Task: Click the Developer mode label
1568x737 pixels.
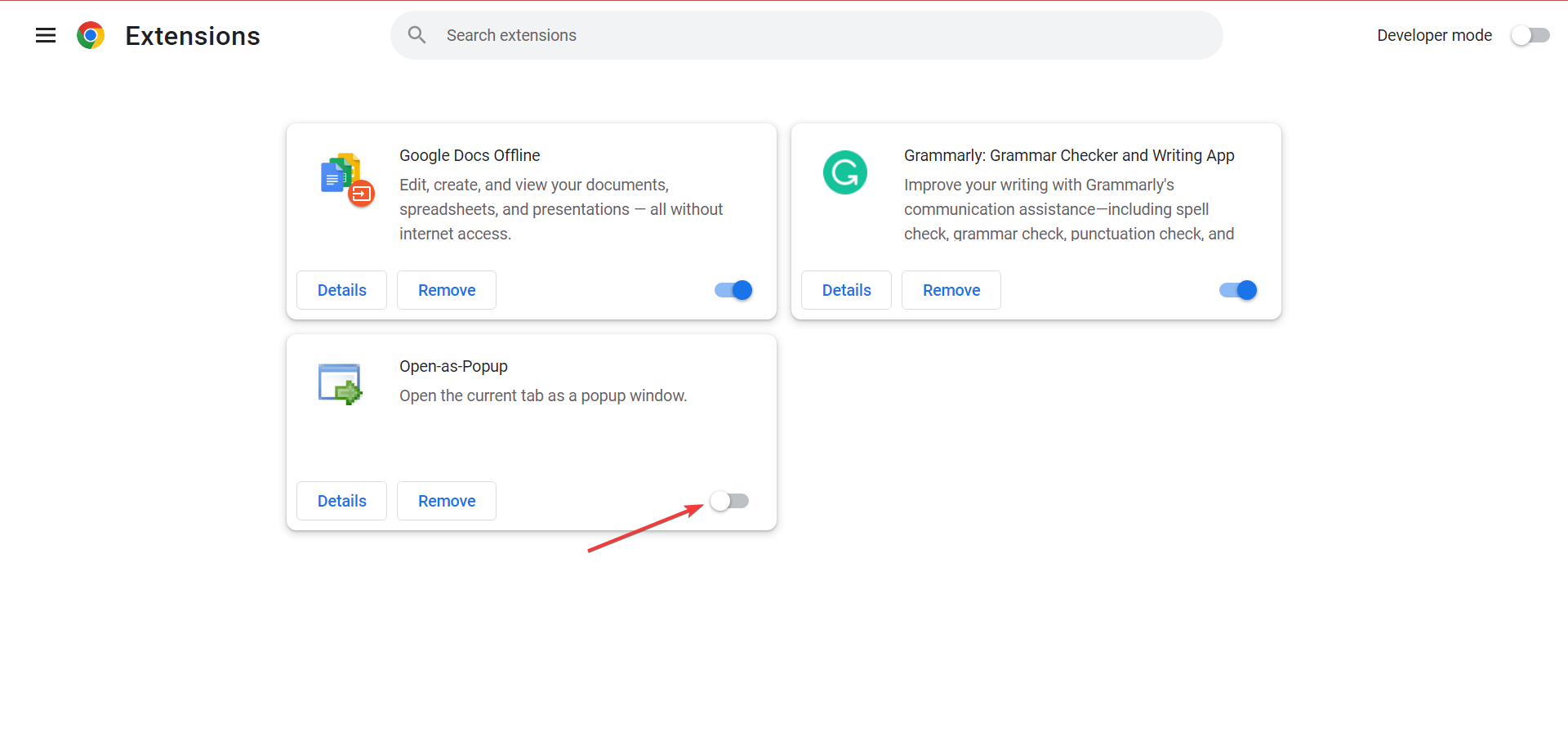Action: (1434, 35)
